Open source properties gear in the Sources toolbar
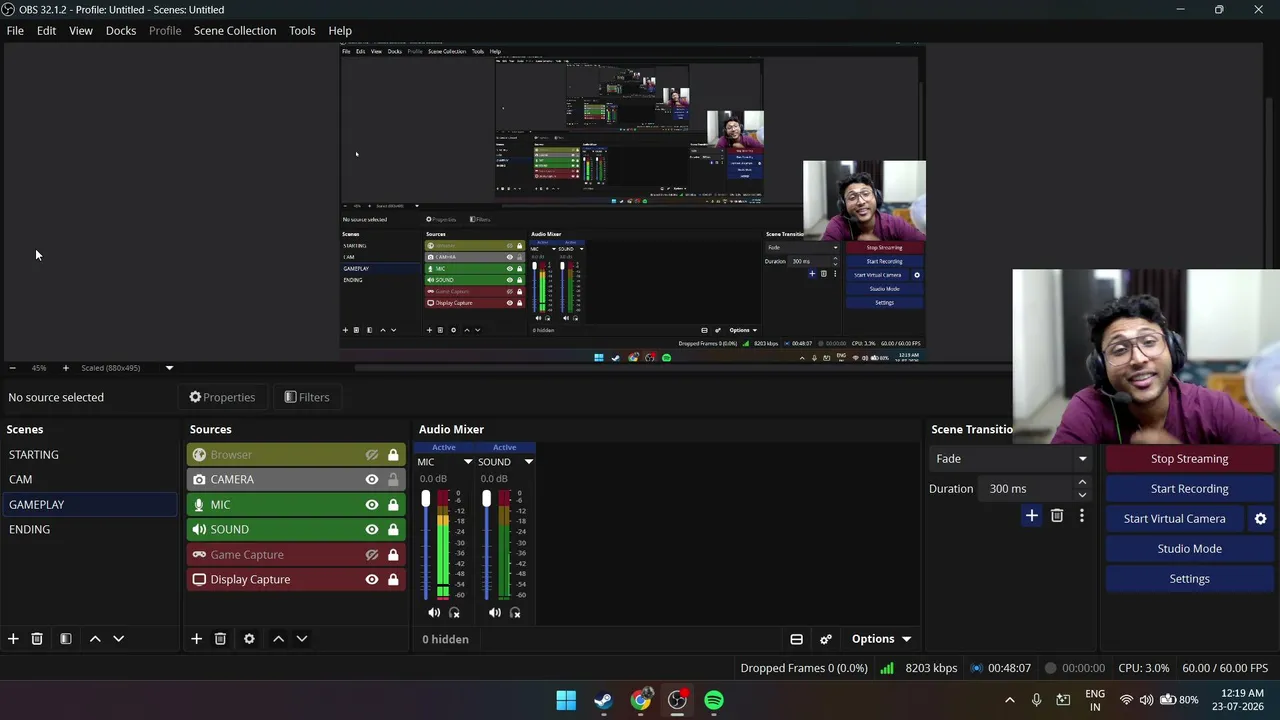1280x720 pixels. click(249, 639)
